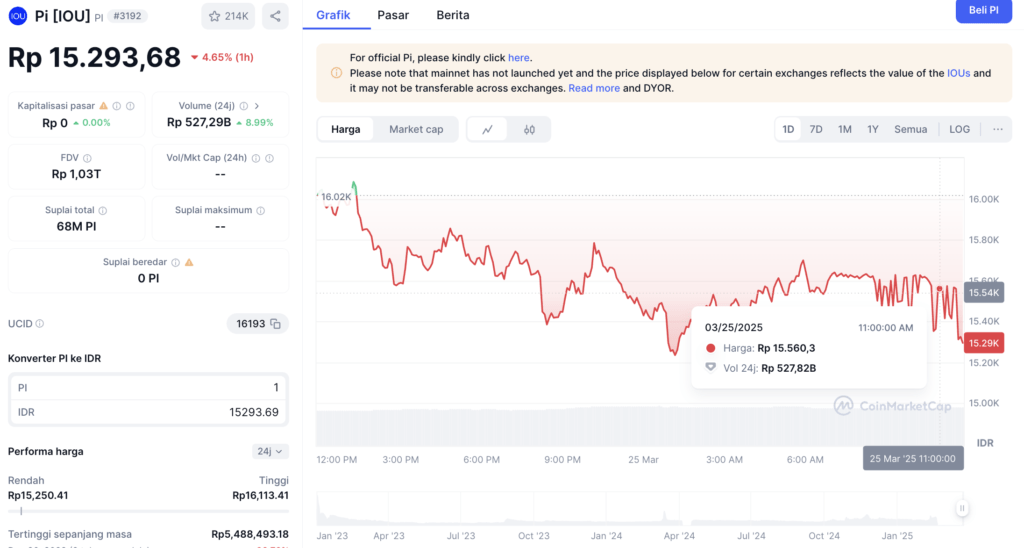
Task: Toggle LOG scale on chart
Action: pos(959,129)
